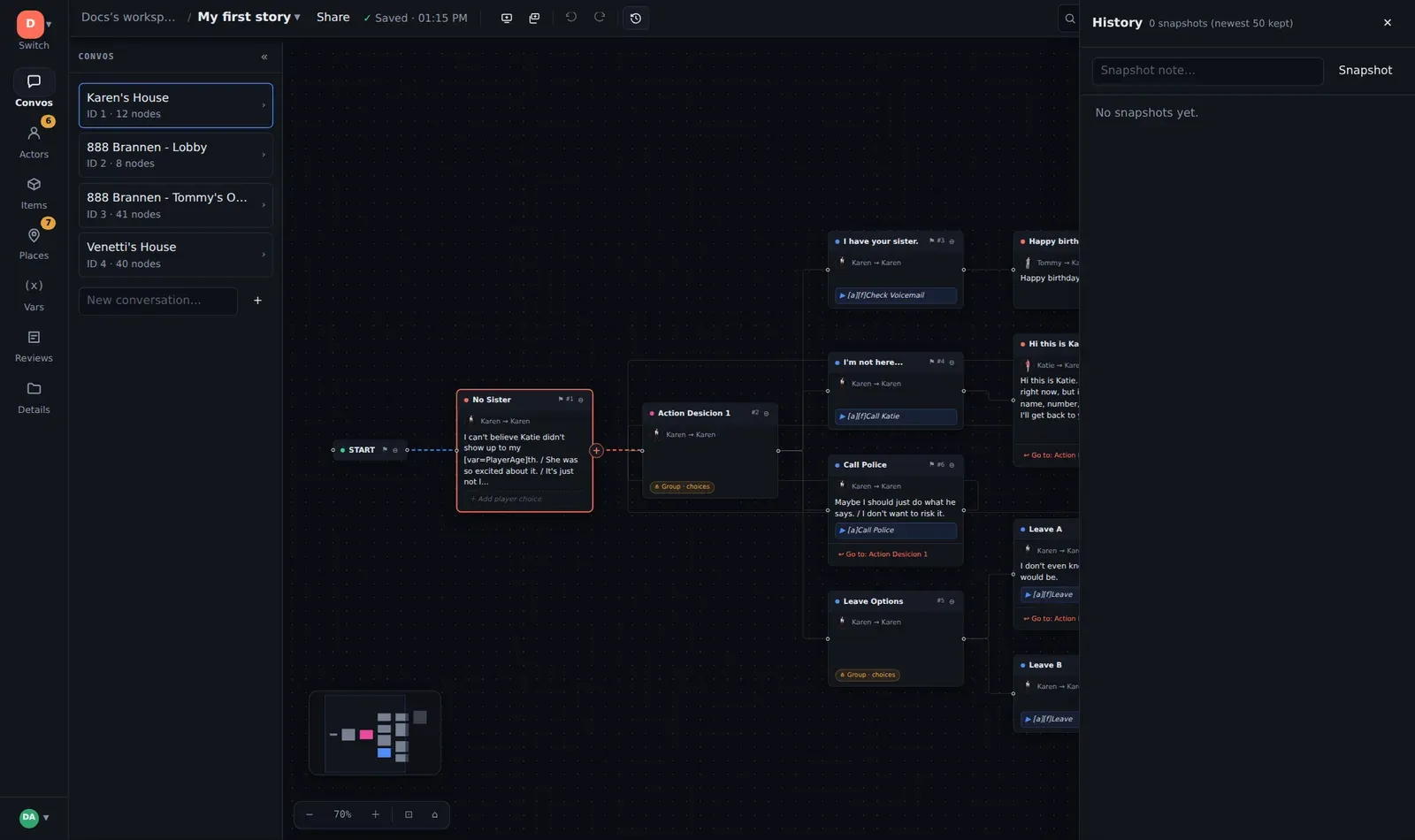Focus the Snapshot note input field
This screenshot has width=1415, height=840.
1207,71
